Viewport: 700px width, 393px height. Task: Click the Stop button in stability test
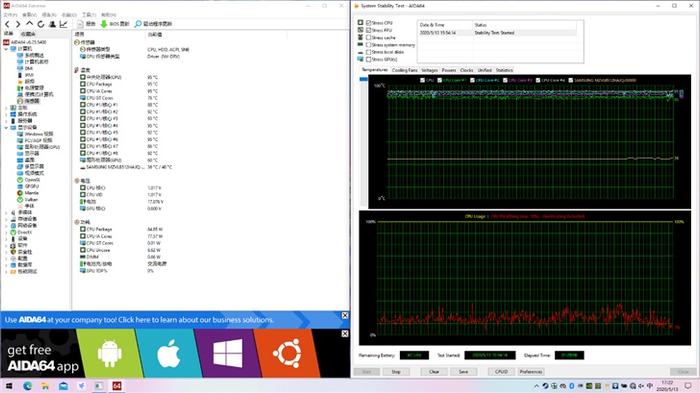(396, 372)
